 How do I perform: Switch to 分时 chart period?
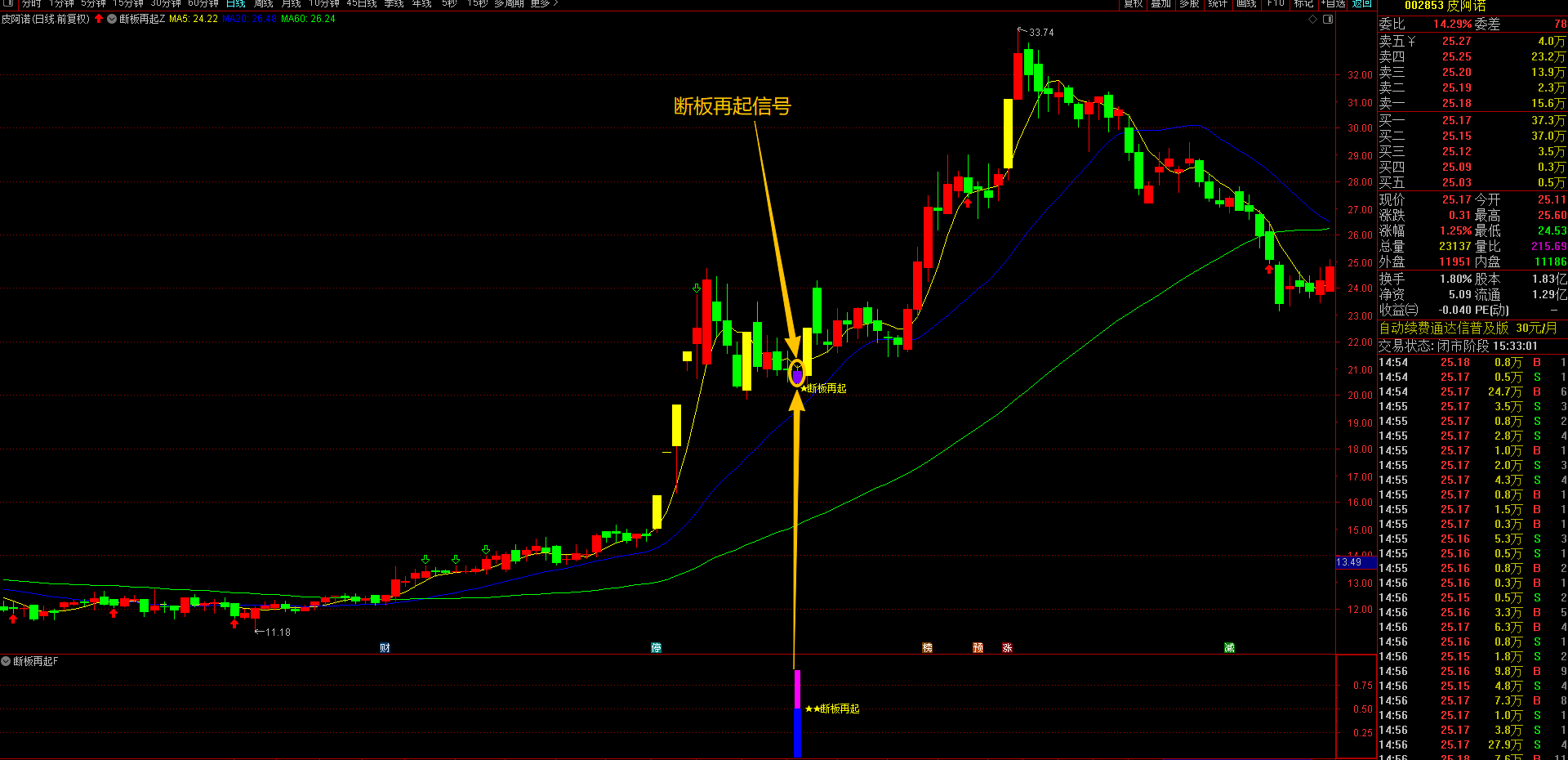click(x=31, y=3)
